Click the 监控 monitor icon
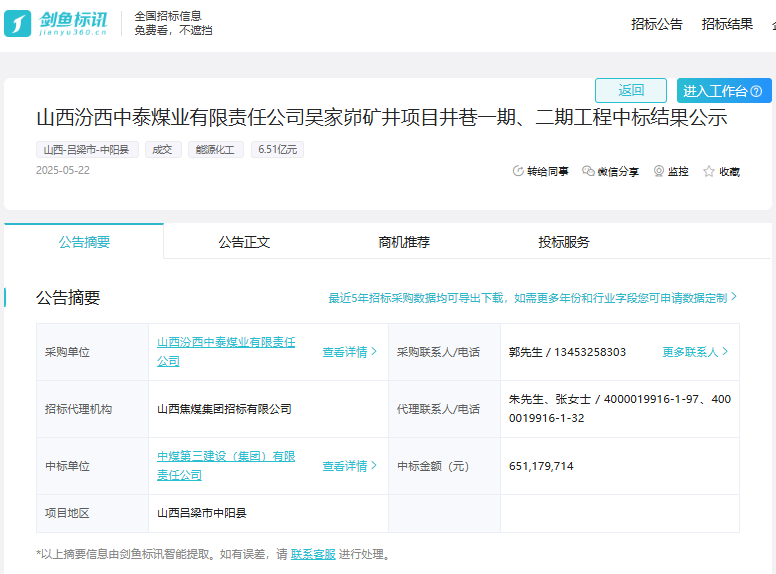Screen dimensions: 776x574 (658, 171)
